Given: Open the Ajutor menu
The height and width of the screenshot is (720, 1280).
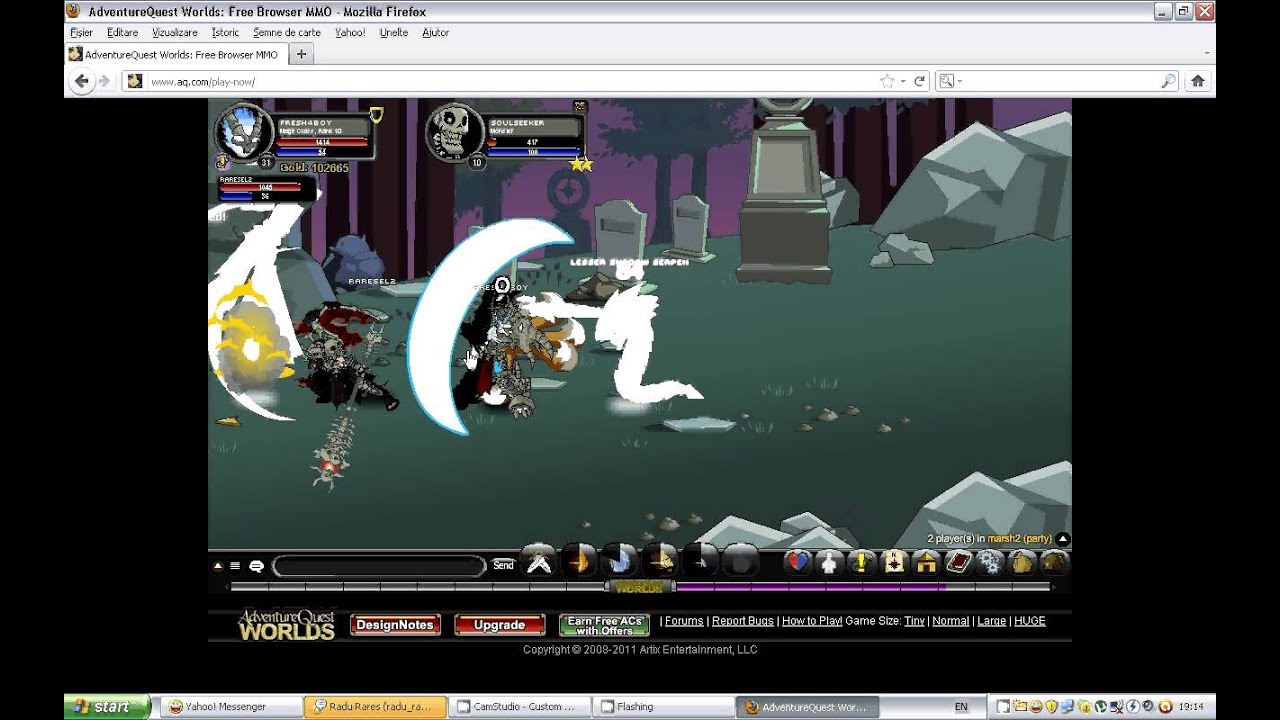Looking at the screenshot, I should click(x=436, y=32).
